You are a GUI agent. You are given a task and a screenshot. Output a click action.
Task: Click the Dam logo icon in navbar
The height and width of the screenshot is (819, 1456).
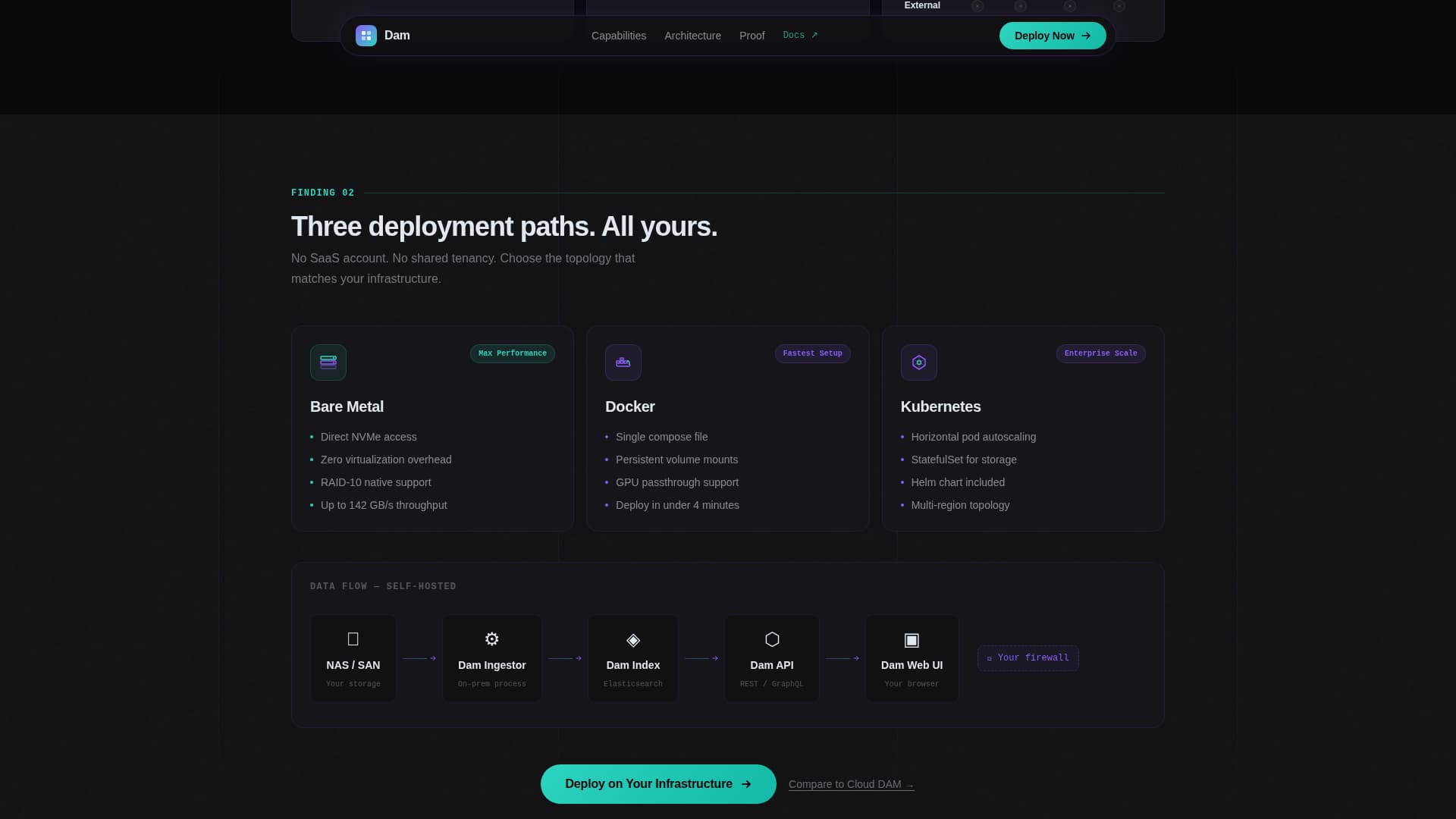coord(366,36)
